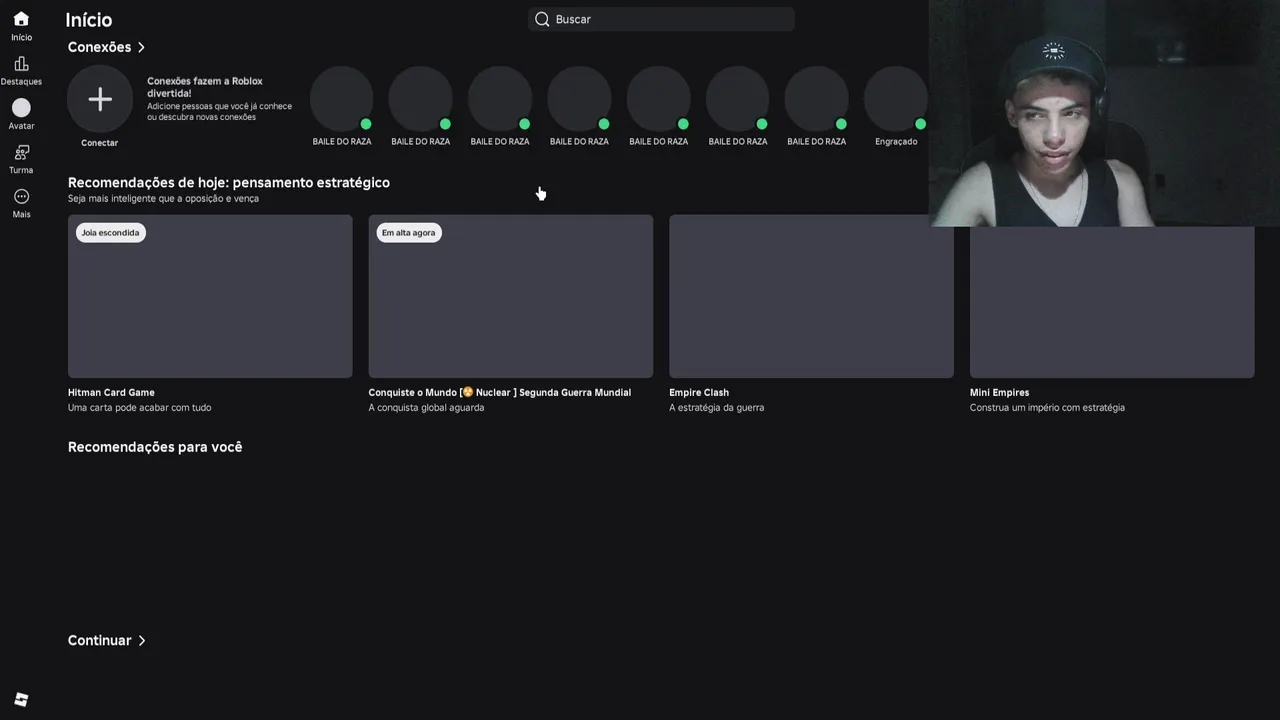Click 'A conquista global aguarda' subtitle
The height and width of the screenshot is (720, 1280).
(x=426, y=408)
